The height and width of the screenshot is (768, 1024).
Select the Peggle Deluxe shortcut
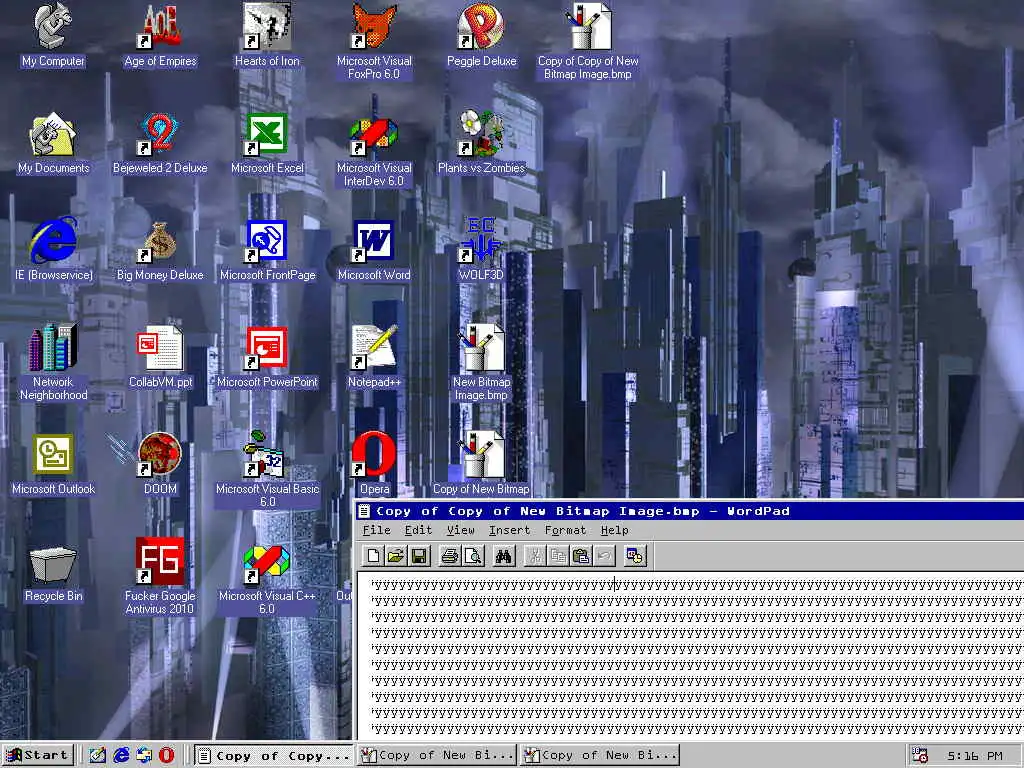pos(481,35)
